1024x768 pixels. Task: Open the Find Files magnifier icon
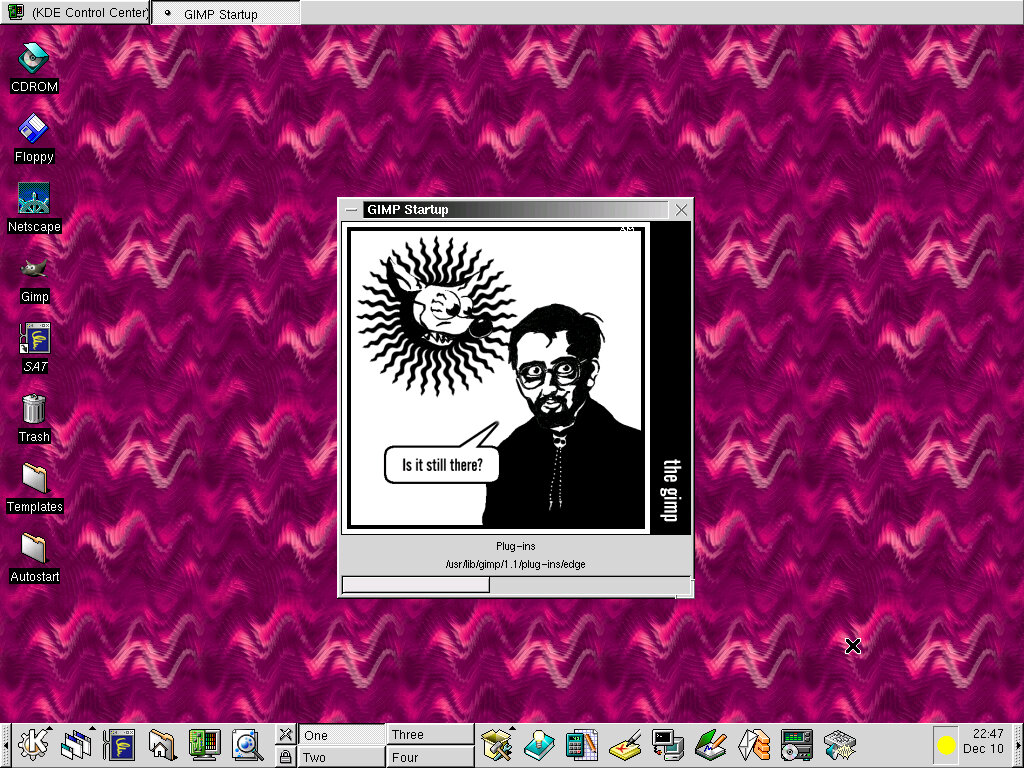point(246,745)
